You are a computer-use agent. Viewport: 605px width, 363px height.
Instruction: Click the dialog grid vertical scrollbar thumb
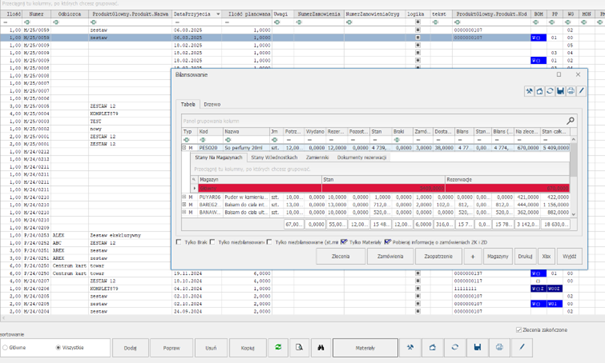pos(573,160)
